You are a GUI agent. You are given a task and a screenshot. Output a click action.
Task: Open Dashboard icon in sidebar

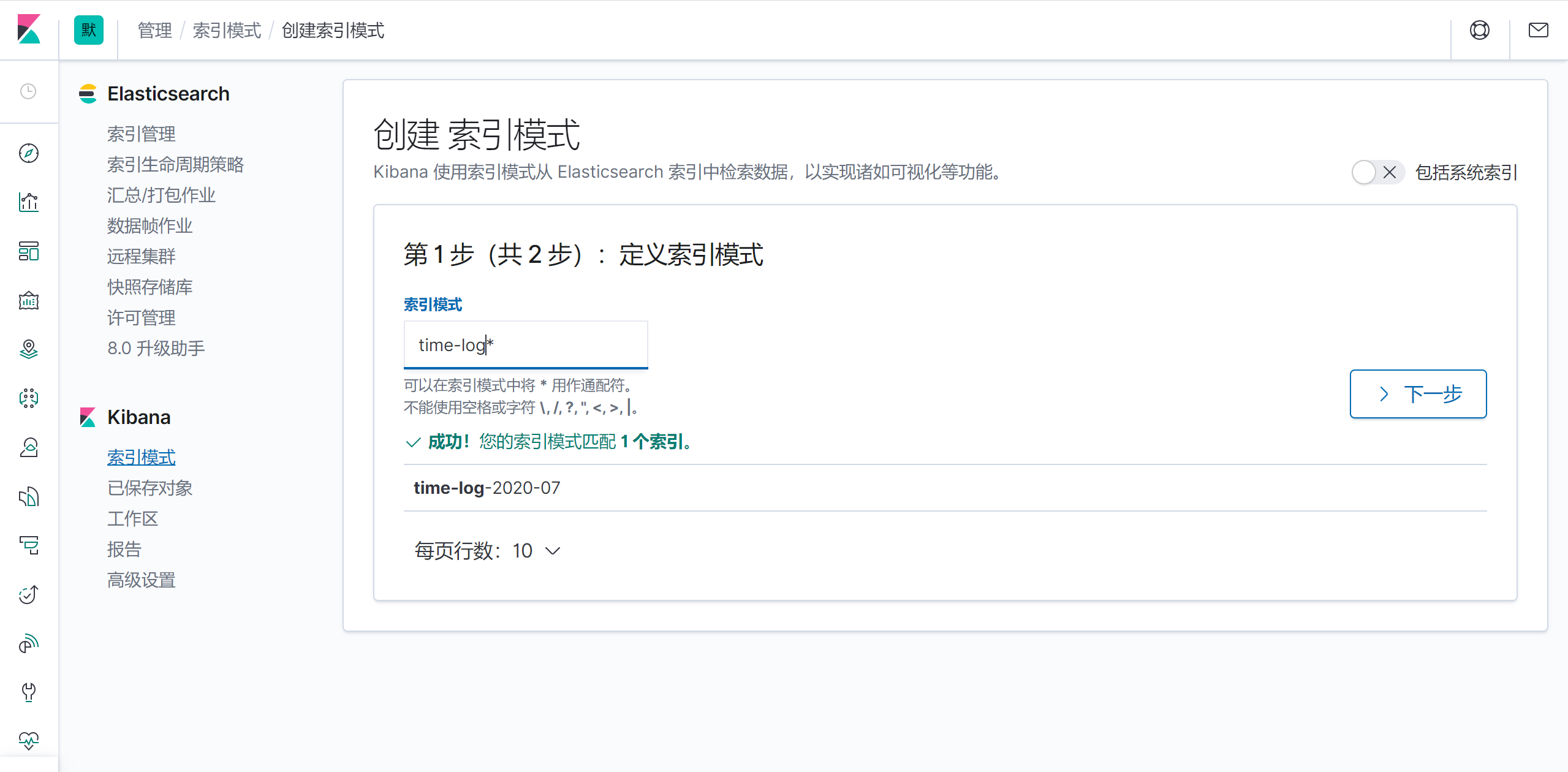coord(29,251)
